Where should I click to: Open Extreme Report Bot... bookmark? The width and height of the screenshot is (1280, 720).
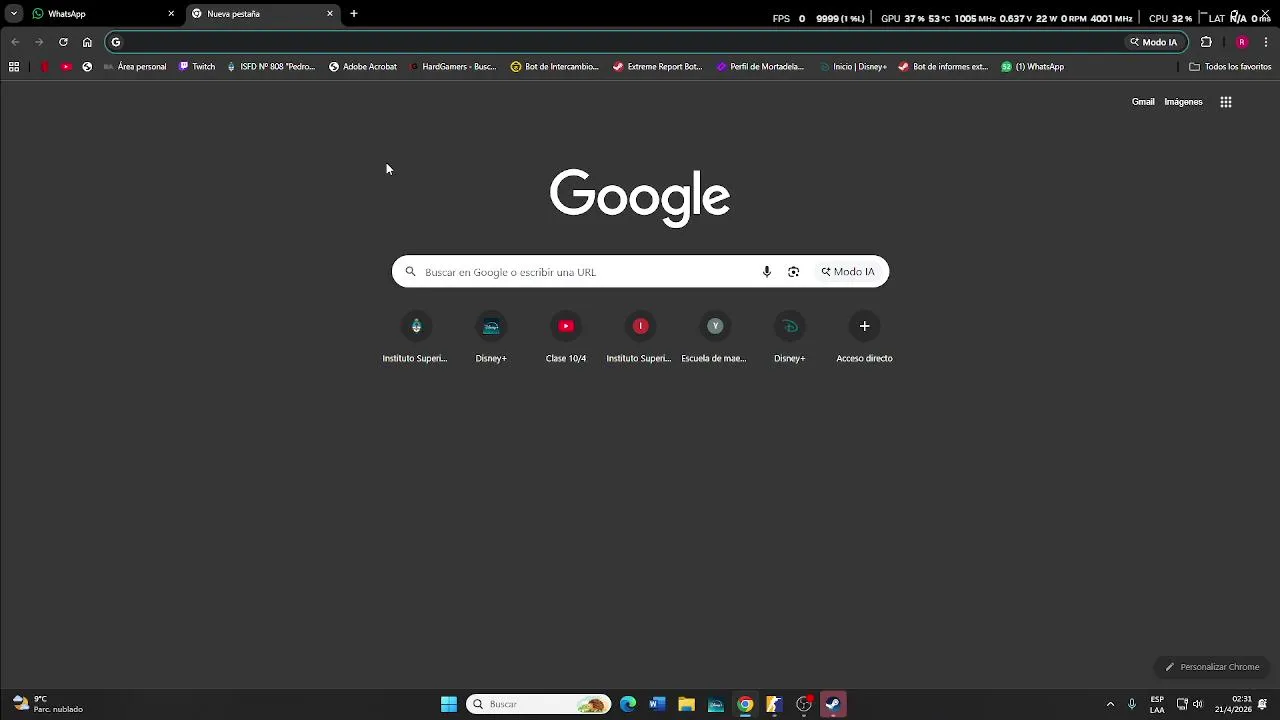tap(658, 67)
